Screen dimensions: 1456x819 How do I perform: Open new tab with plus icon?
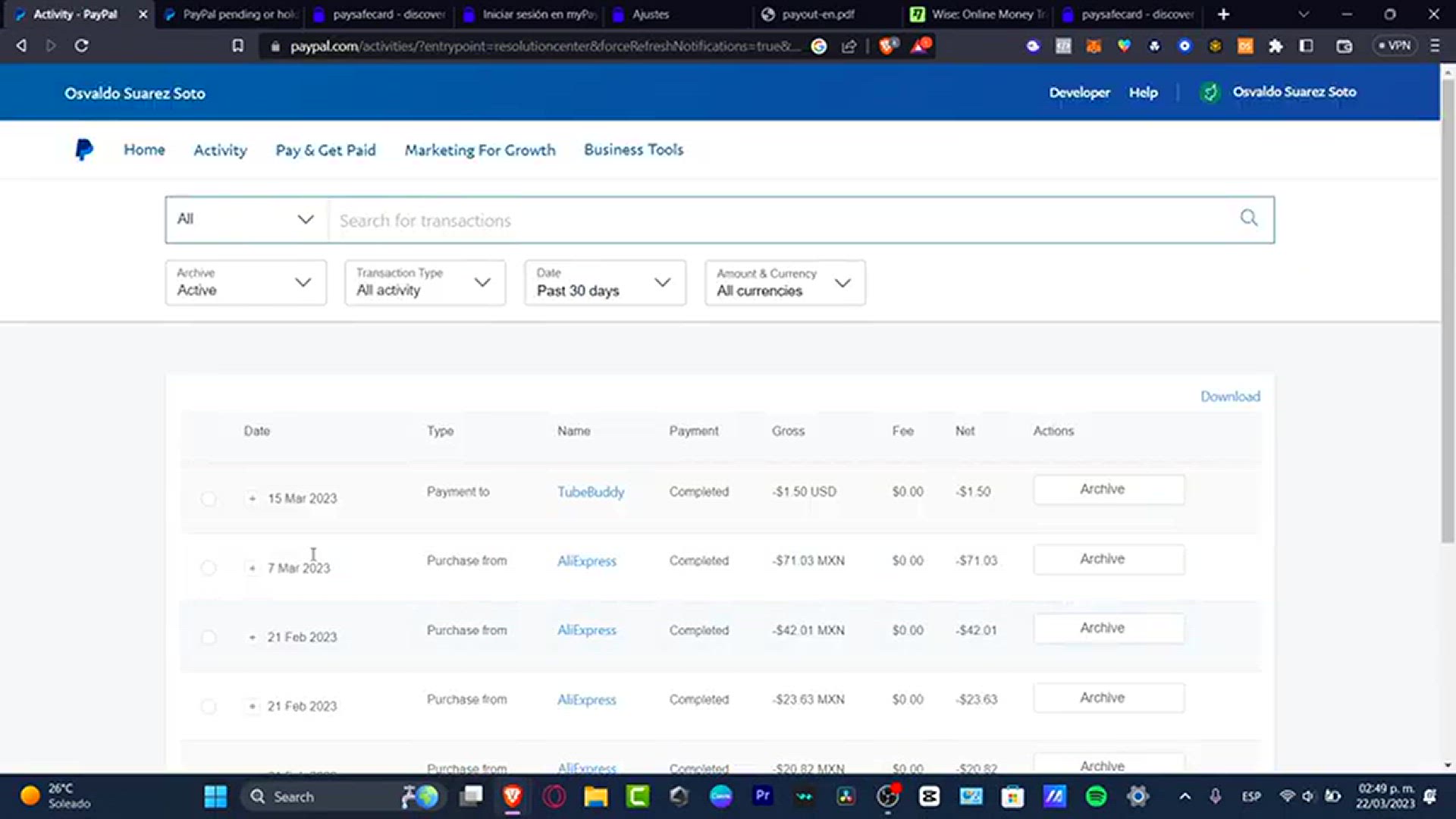tap(1222, 14)
